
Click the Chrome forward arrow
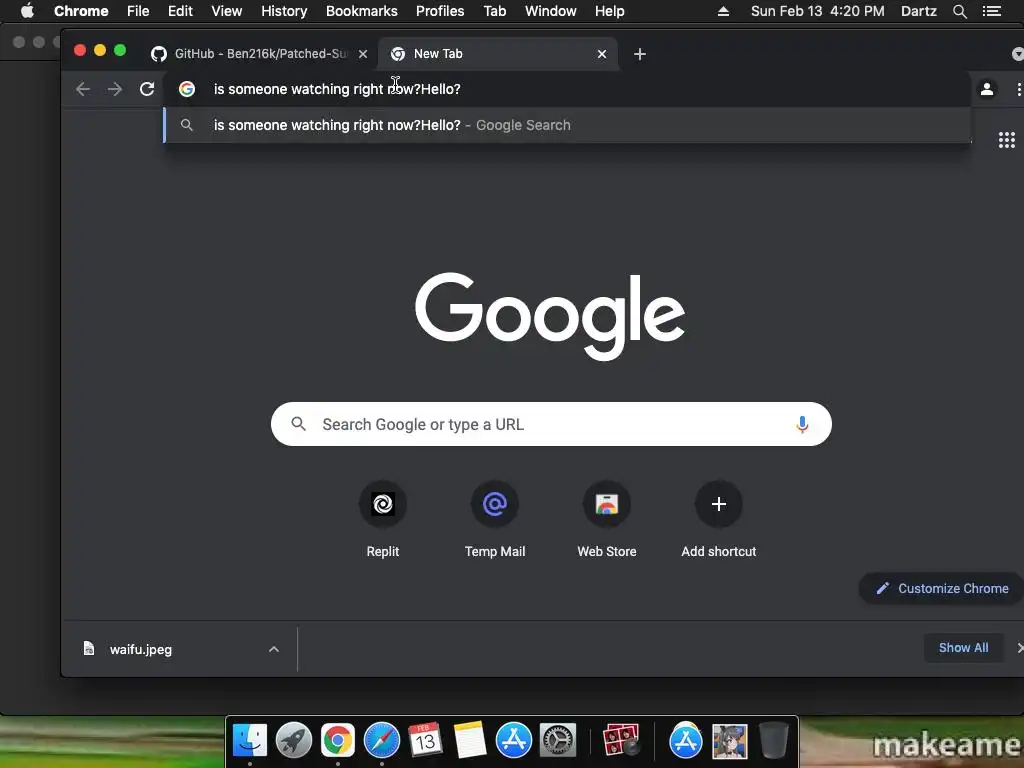click(x=115, y=89)
